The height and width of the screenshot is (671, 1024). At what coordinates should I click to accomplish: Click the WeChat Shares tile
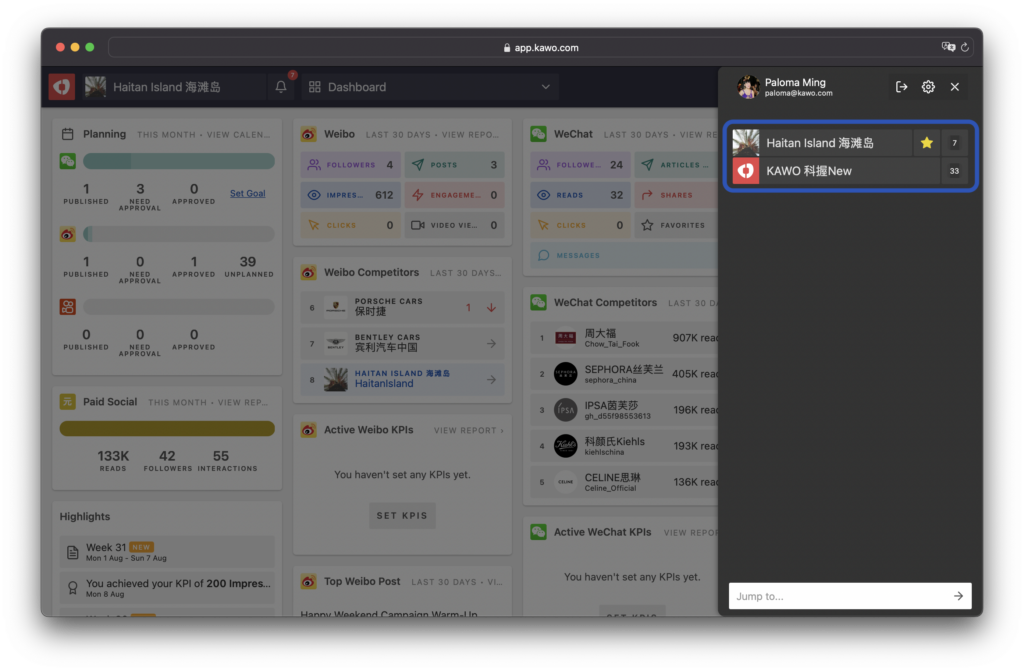point(677,195)
